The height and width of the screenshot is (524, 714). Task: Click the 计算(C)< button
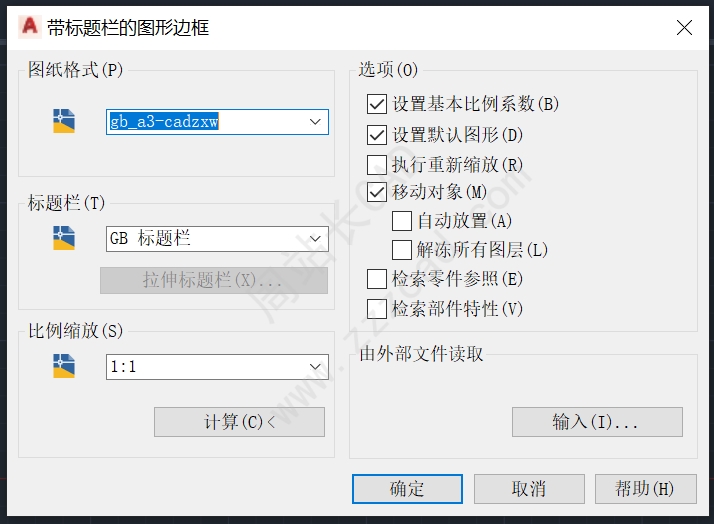pos(240,422)
